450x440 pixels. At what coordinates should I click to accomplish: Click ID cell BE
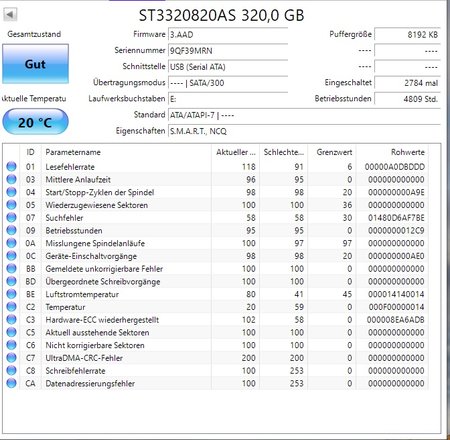(30, 294)
